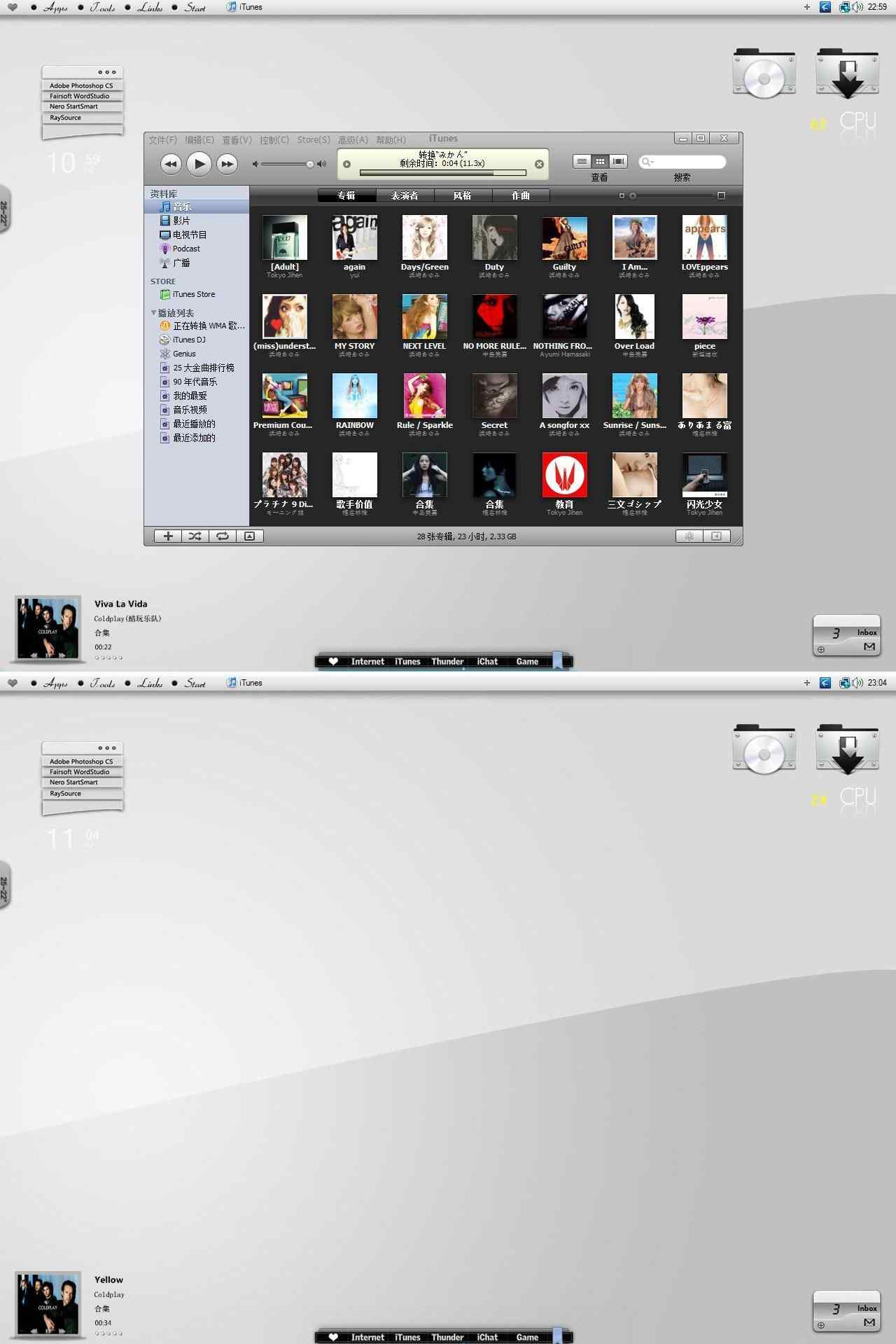Select the Secret album cover
The height and width of the screenshot is (1344, 896).
[495, 396]
